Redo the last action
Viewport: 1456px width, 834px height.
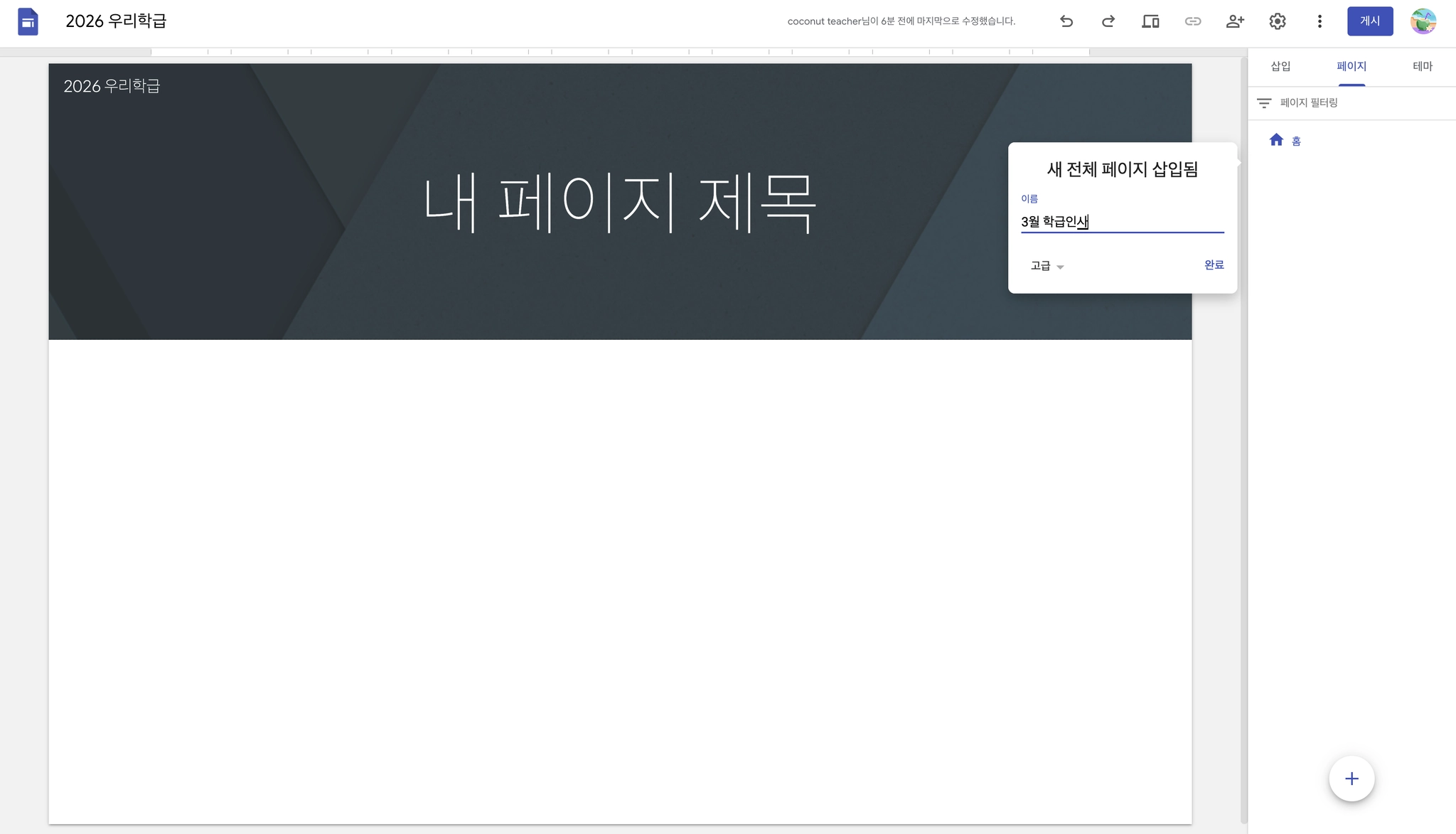(1108, 21)
